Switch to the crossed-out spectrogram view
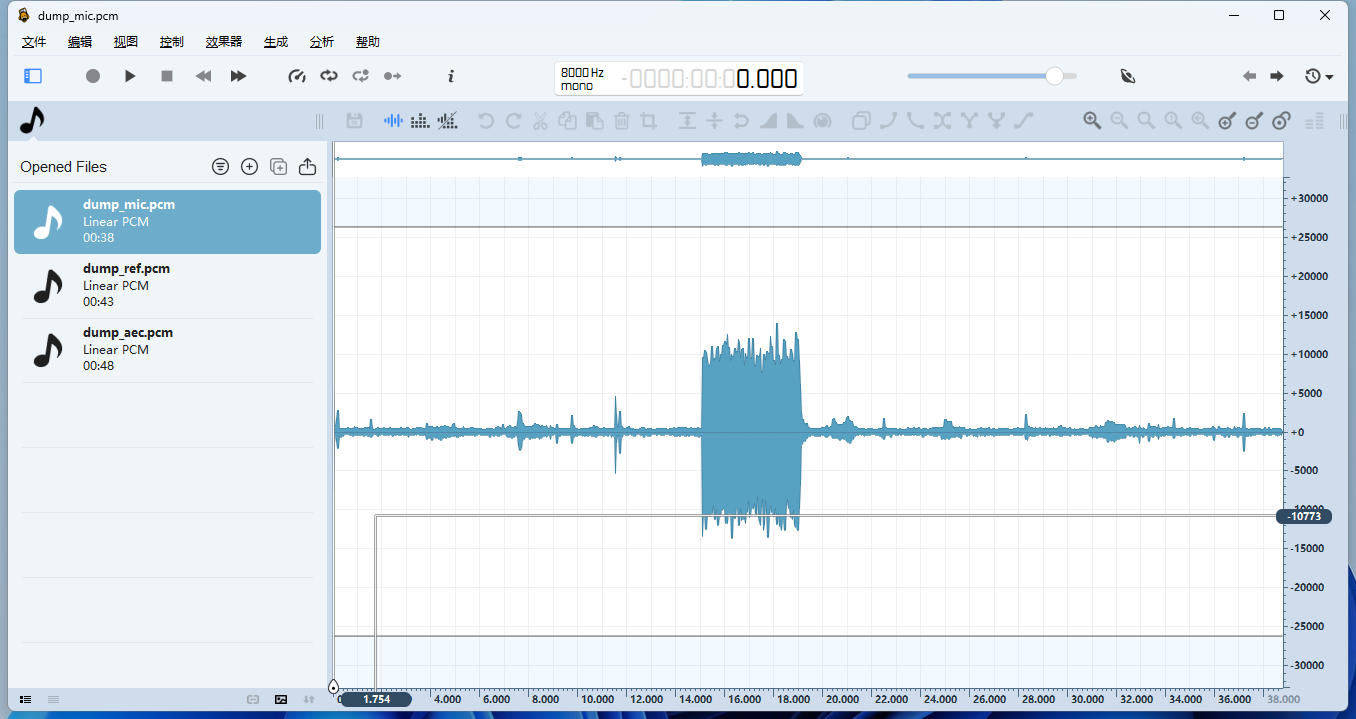 pyautogui.click(x=448, y=121)
